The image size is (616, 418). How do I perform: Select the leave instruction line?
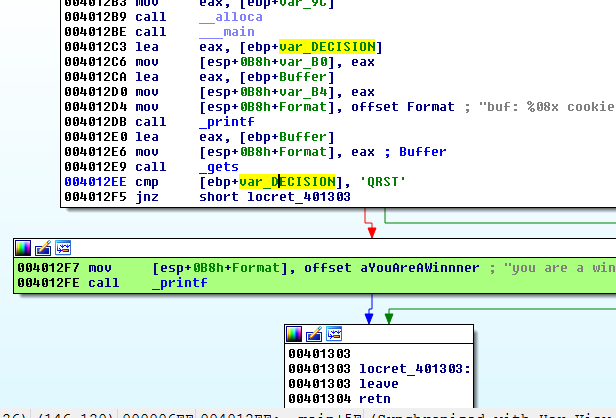378,384
